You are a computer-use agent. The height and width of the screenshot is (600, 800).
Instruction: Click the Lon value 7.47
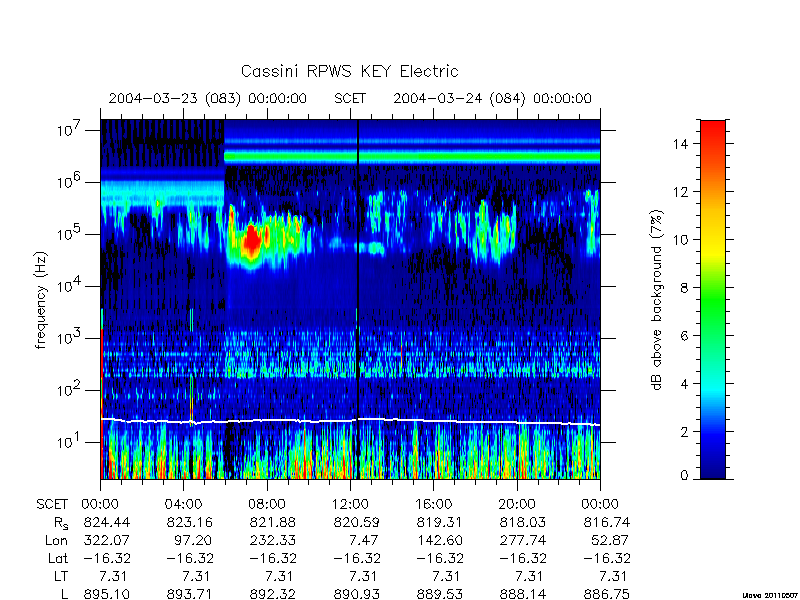point(364,540)
